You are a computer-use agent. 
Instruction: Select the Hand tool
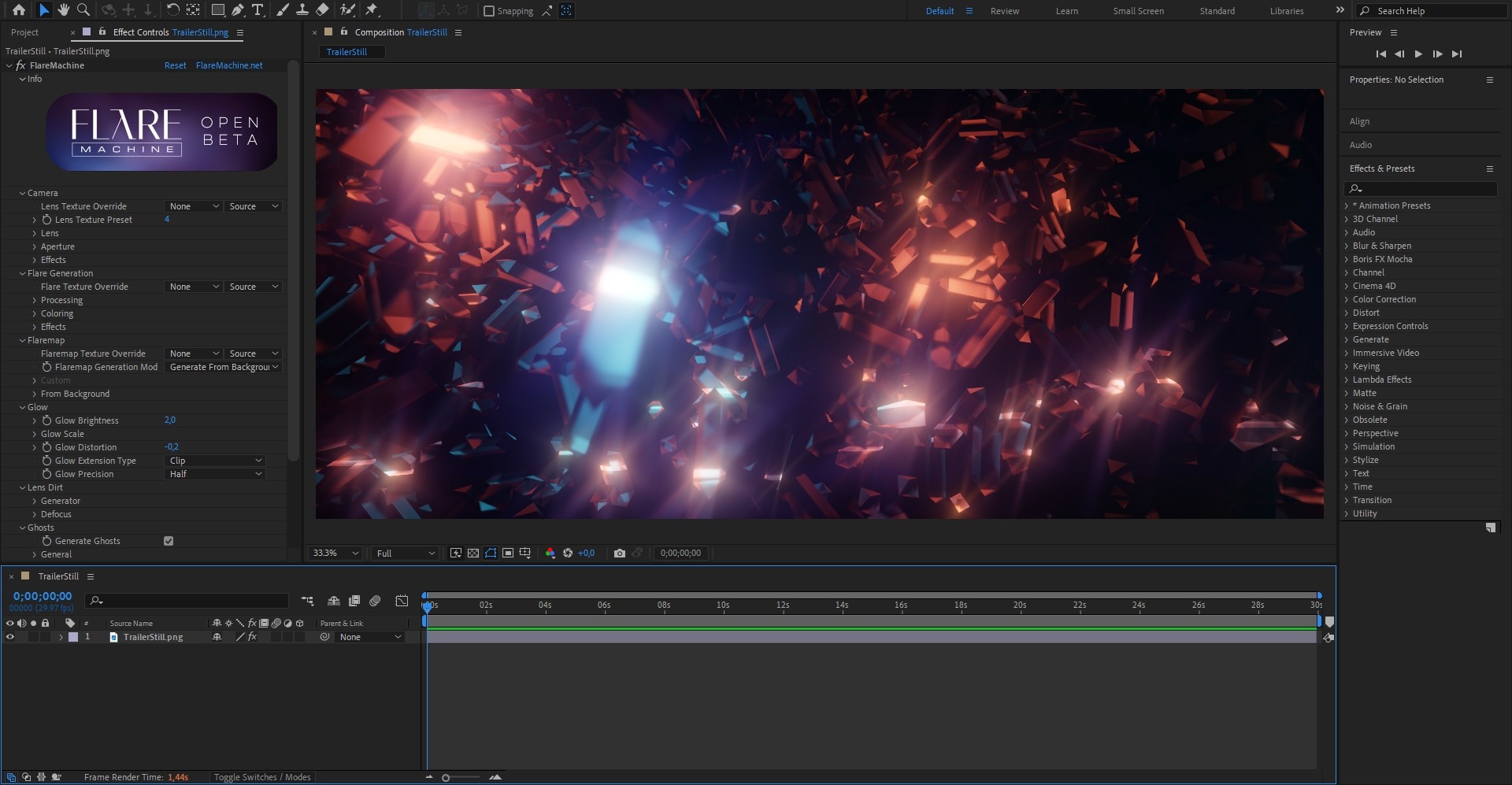point(64,10)
